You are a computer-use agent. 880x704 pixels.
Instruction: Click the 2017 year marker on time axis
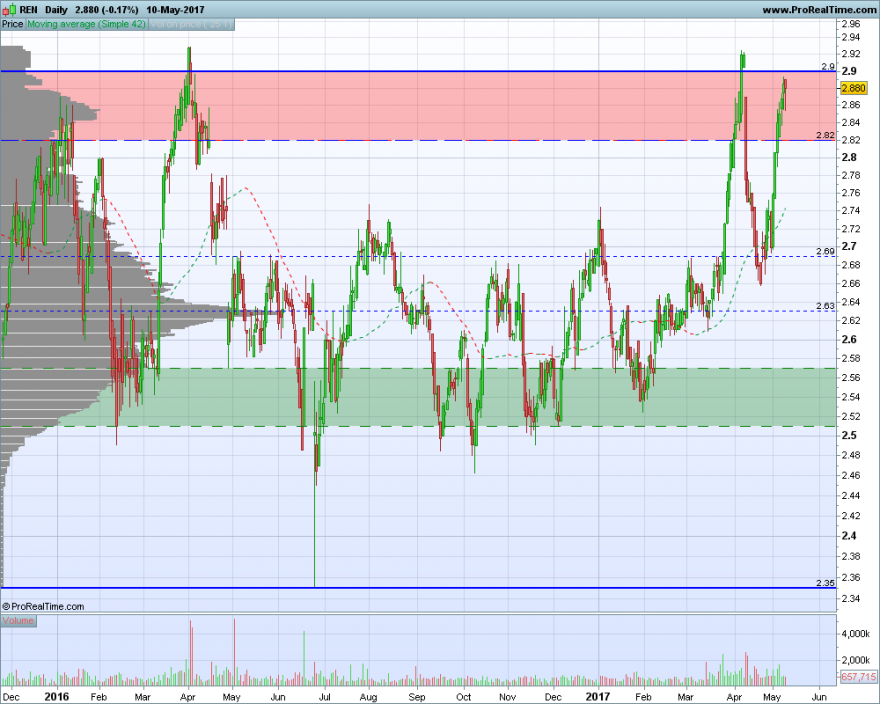(x=597, y=696)
